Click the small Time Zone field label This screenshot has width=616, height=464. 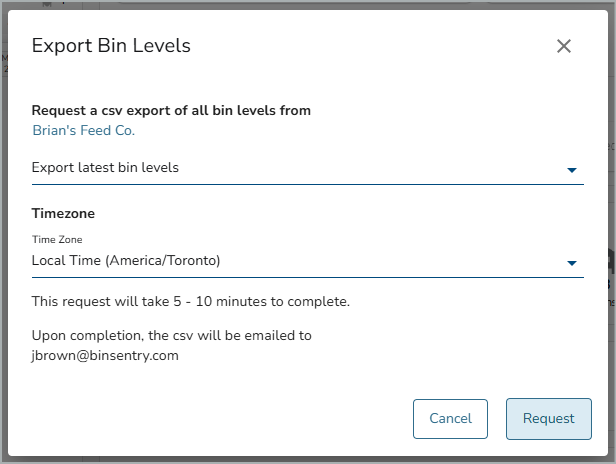57,239
